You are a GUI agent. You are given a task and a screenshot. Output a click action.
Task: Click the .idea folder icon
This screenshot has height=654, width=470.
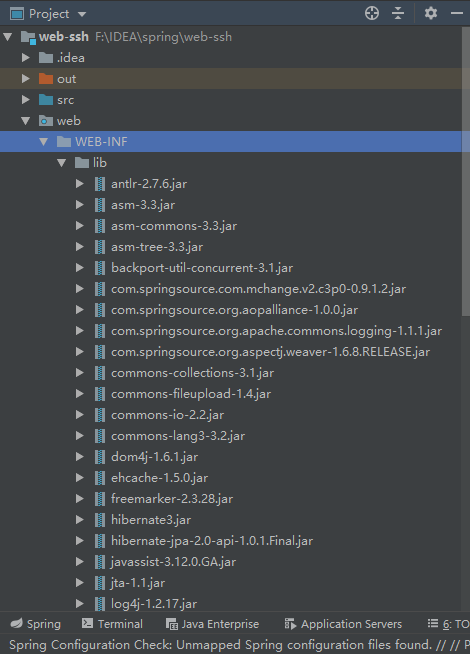[x=46, y=58]
